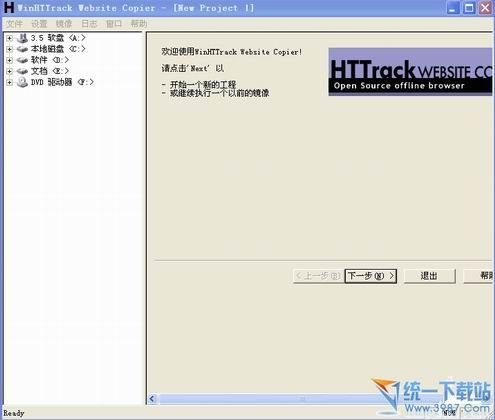This screenshot has width=495, height=420.
Task: Maximize the WinHTTrack window
Action: [x=469, y=8]
